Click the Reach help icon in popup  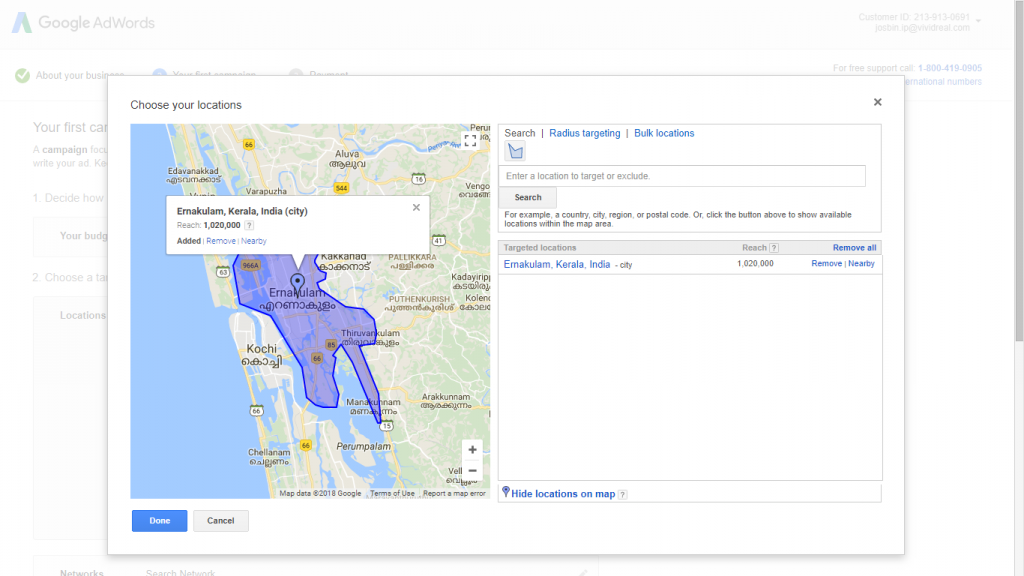[x=249, y=225]
